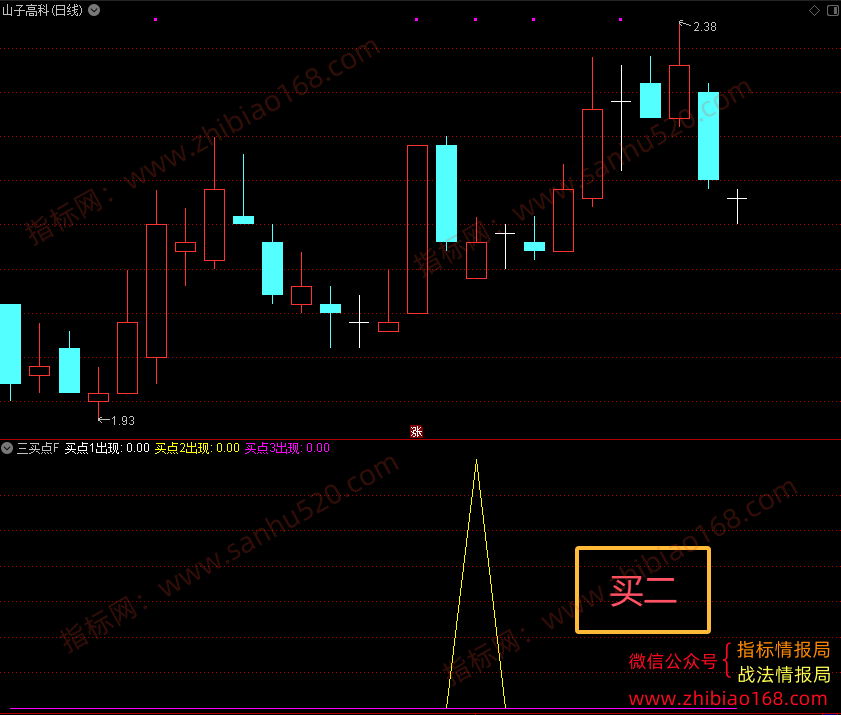This screenshot has height=715, width=841.
Task: Click the magenta 买点3出现: 0.00 label
Action: point(287,448)
